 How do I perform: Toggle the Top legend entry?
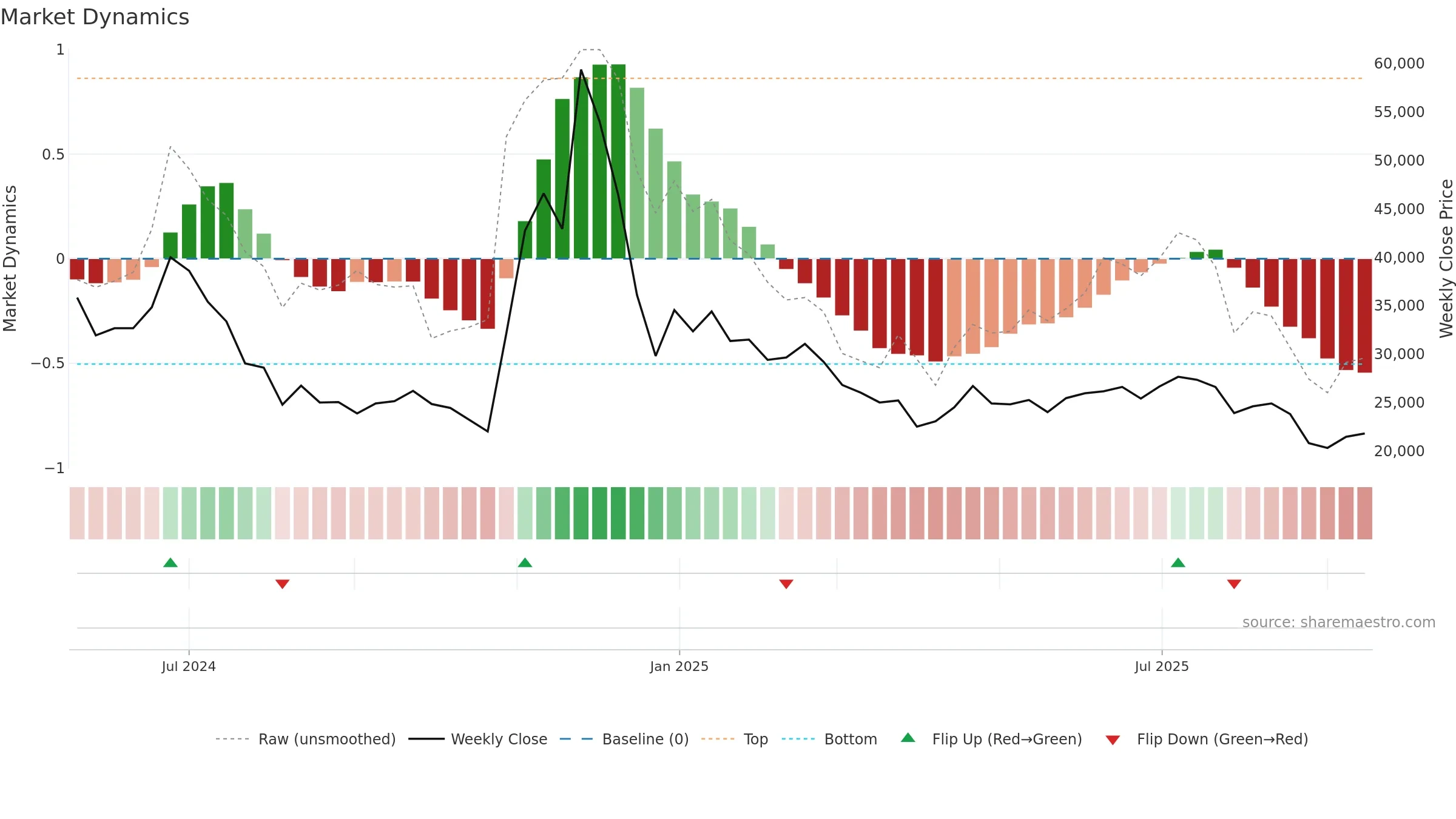tap(735, 739)
